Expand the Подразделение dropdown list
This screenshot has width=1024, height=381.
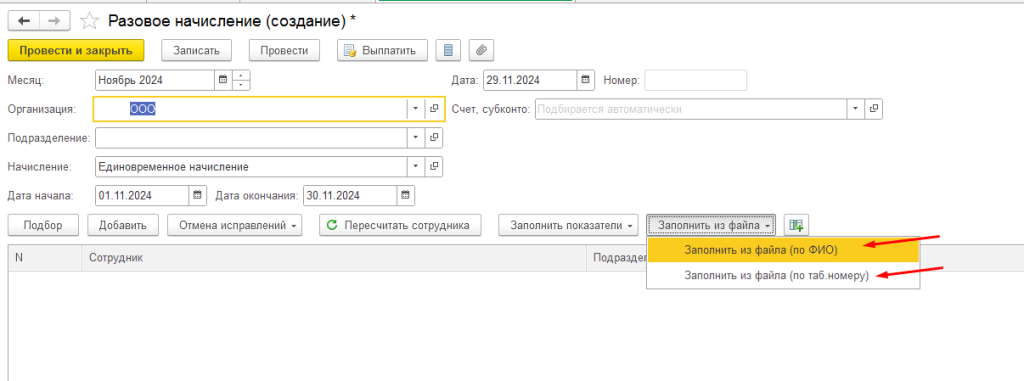(x=417, y=138)
